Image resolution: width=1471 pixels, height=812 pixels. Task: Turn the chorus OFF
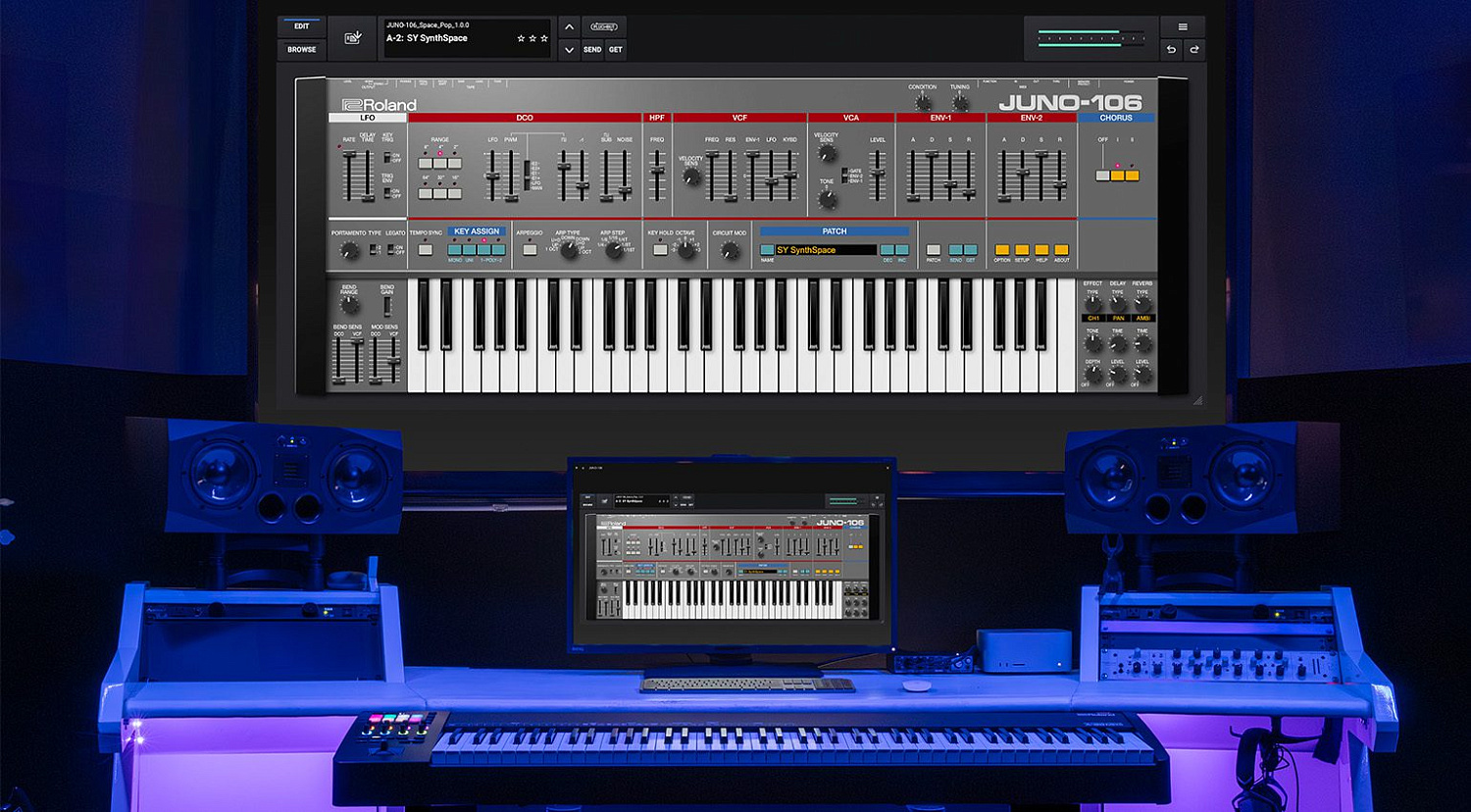pos(1102,176)
